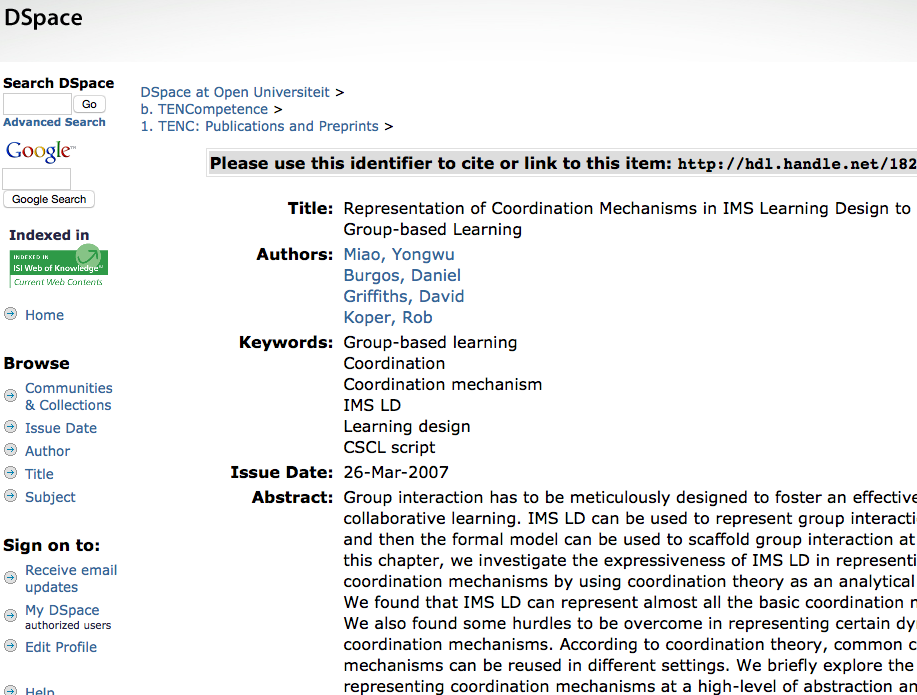Click the arrow icon next to Issue Date
Screen dimensions: 917x695
pyautogui.click(x=10, y=427)
